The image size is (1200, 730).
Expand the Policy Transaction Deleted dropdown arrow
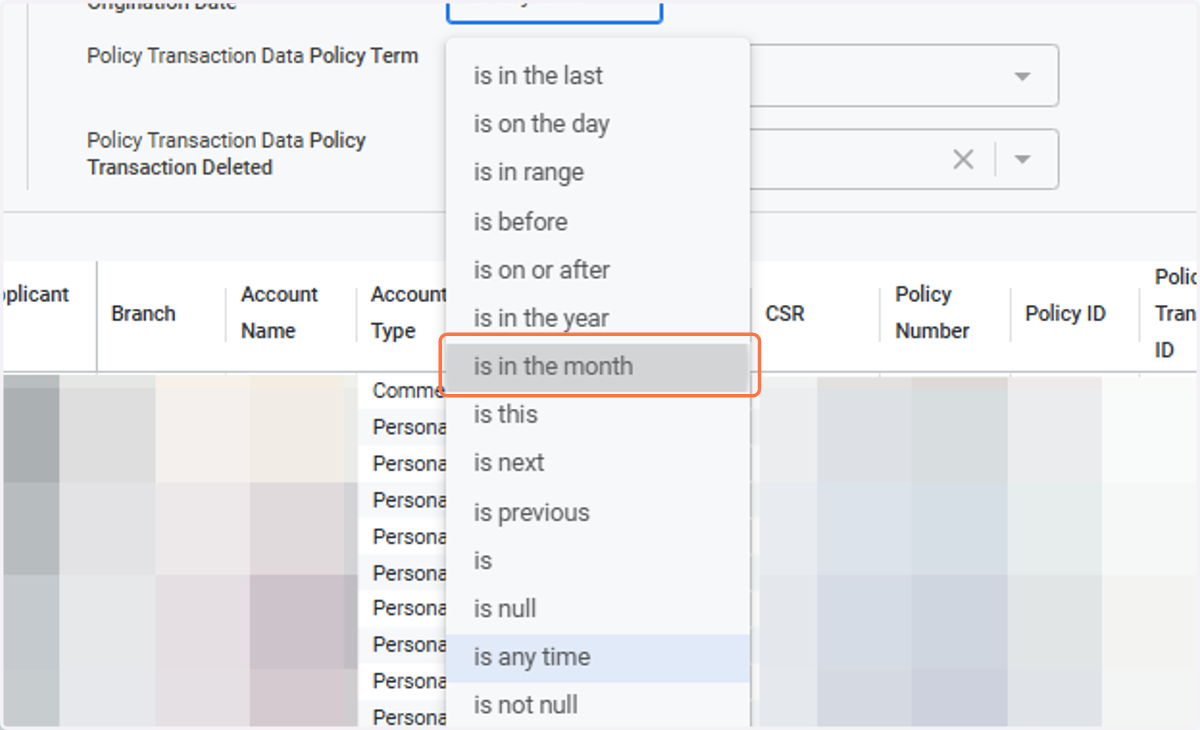pyautogui.click(x=1022, y=159)
